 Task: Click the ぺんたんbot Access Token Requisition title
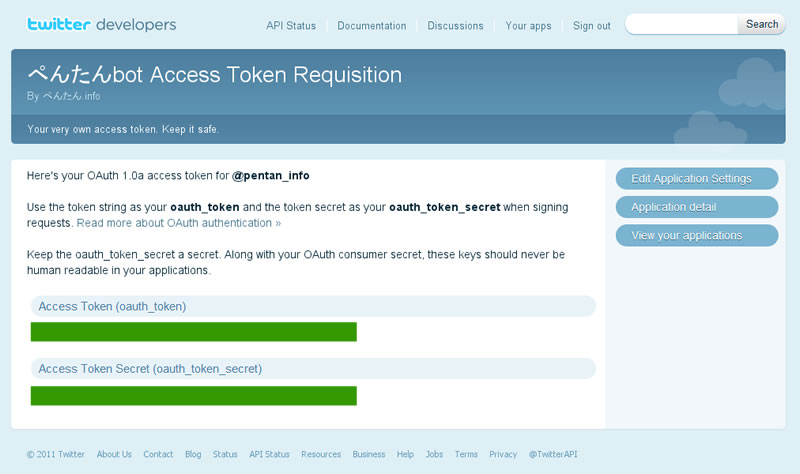(214, 74)
